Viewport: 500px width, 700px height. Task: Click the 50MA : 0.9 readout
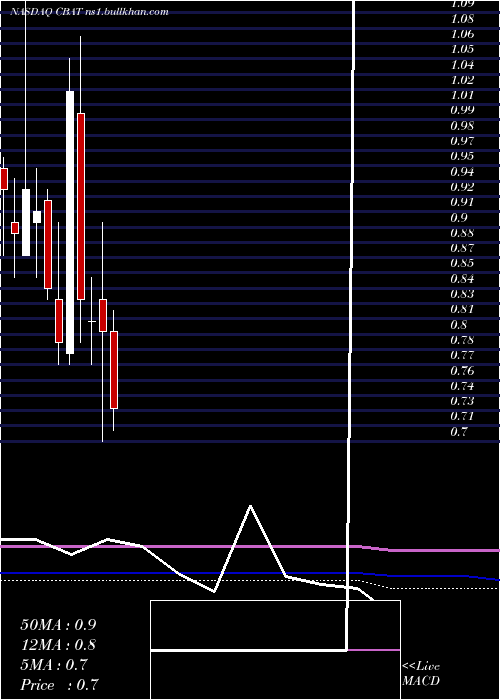pos(58,625)
